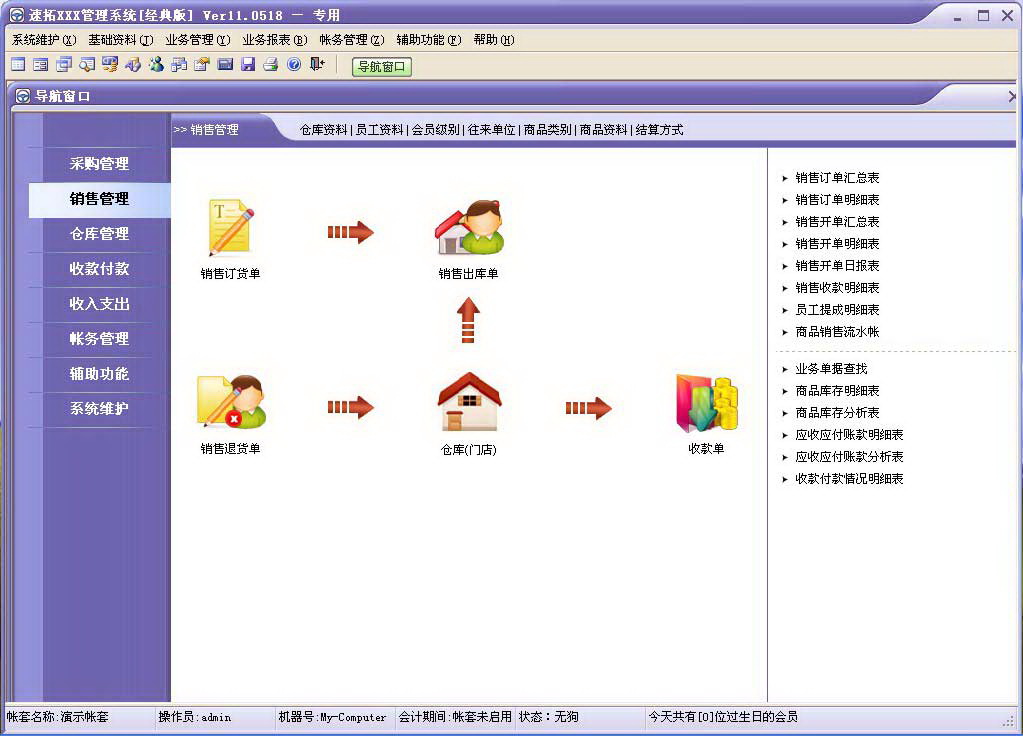Open the 收款单 coins icon
1023x736 pixels.
tap(707, 403)
